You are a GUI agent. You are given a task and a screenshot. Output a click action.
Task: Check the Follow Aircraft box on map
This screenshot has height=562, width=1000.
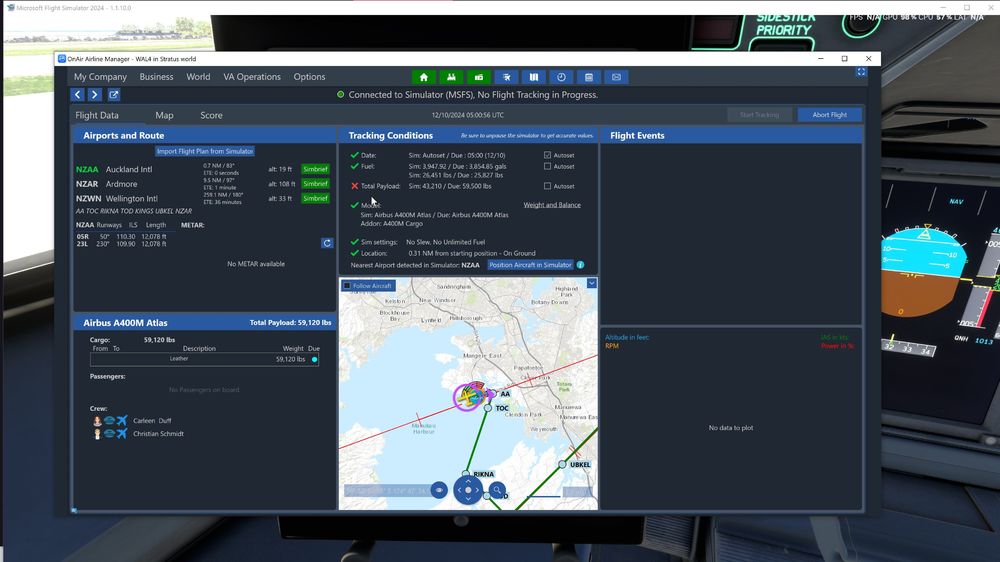347,286
